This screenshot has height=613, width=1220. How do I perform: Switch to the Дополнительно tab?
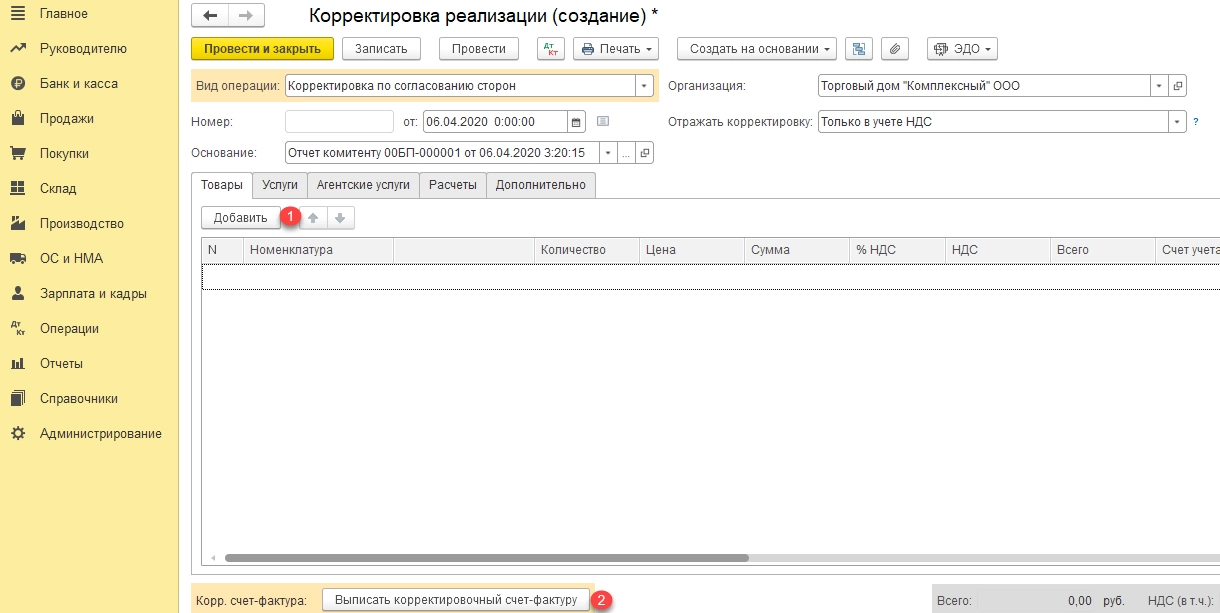[541, 185]
